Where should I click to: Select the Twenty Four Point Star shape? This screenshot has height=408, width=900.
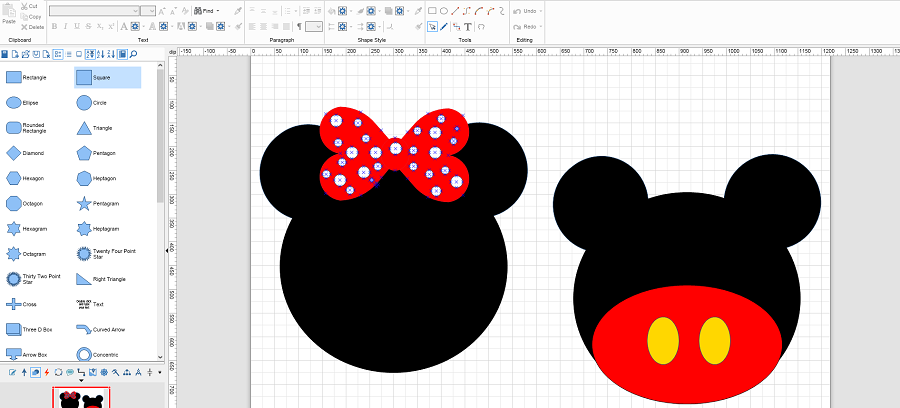pos(107,254)
